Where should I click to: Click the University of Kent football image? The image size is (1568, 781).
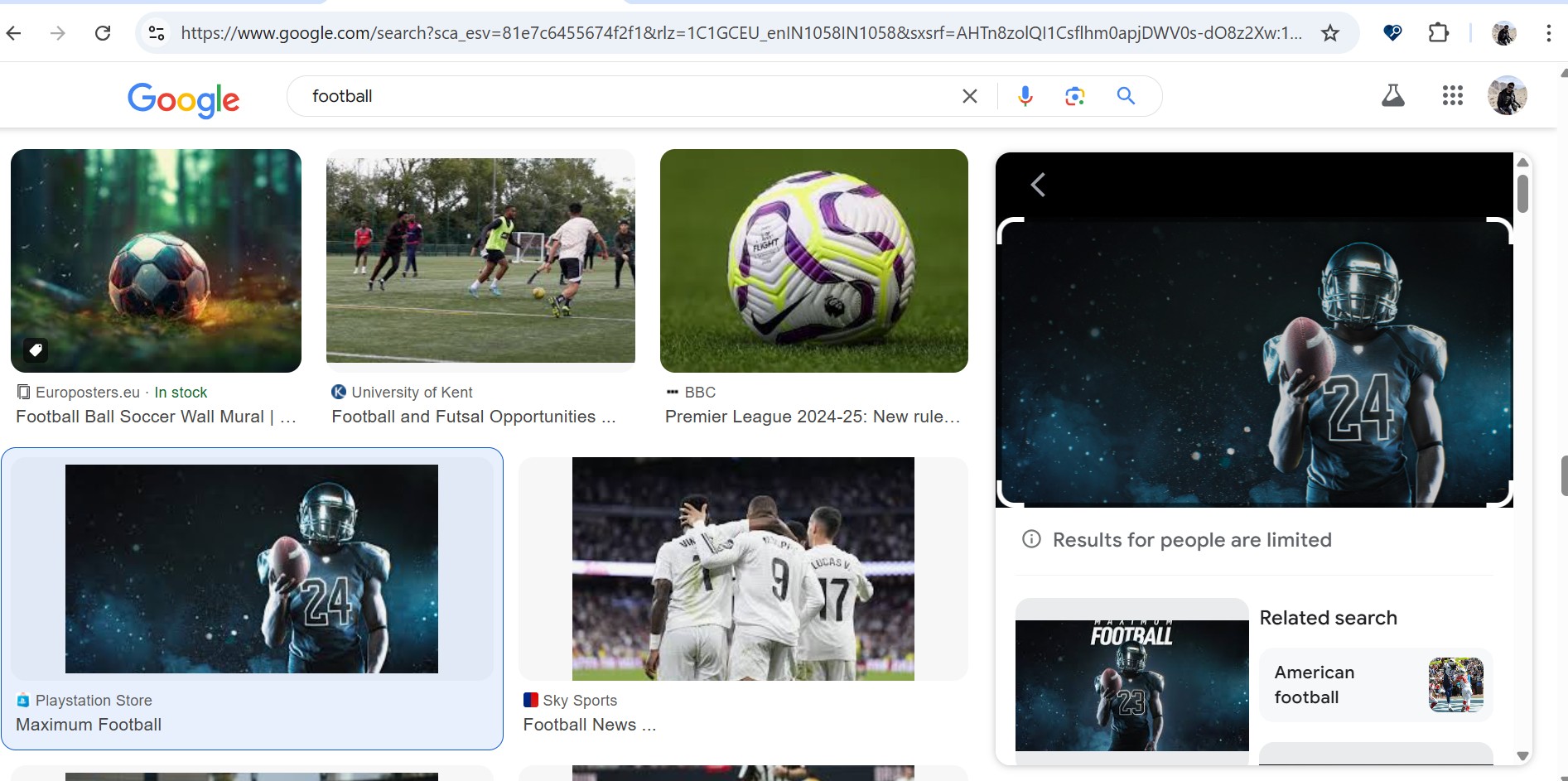[480, 261]
